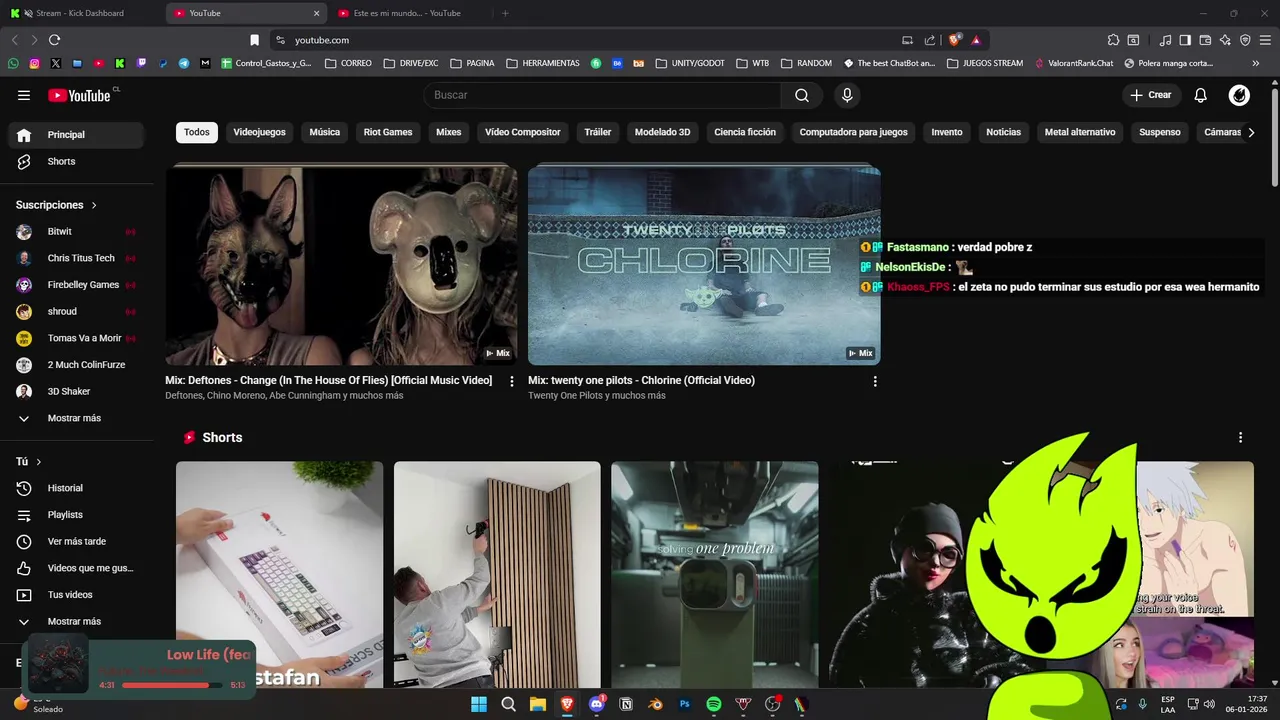This screenshot has width=1280, height=720.
Task: Expand Mostrar más under subscriptions
Action: coord(76,418)
